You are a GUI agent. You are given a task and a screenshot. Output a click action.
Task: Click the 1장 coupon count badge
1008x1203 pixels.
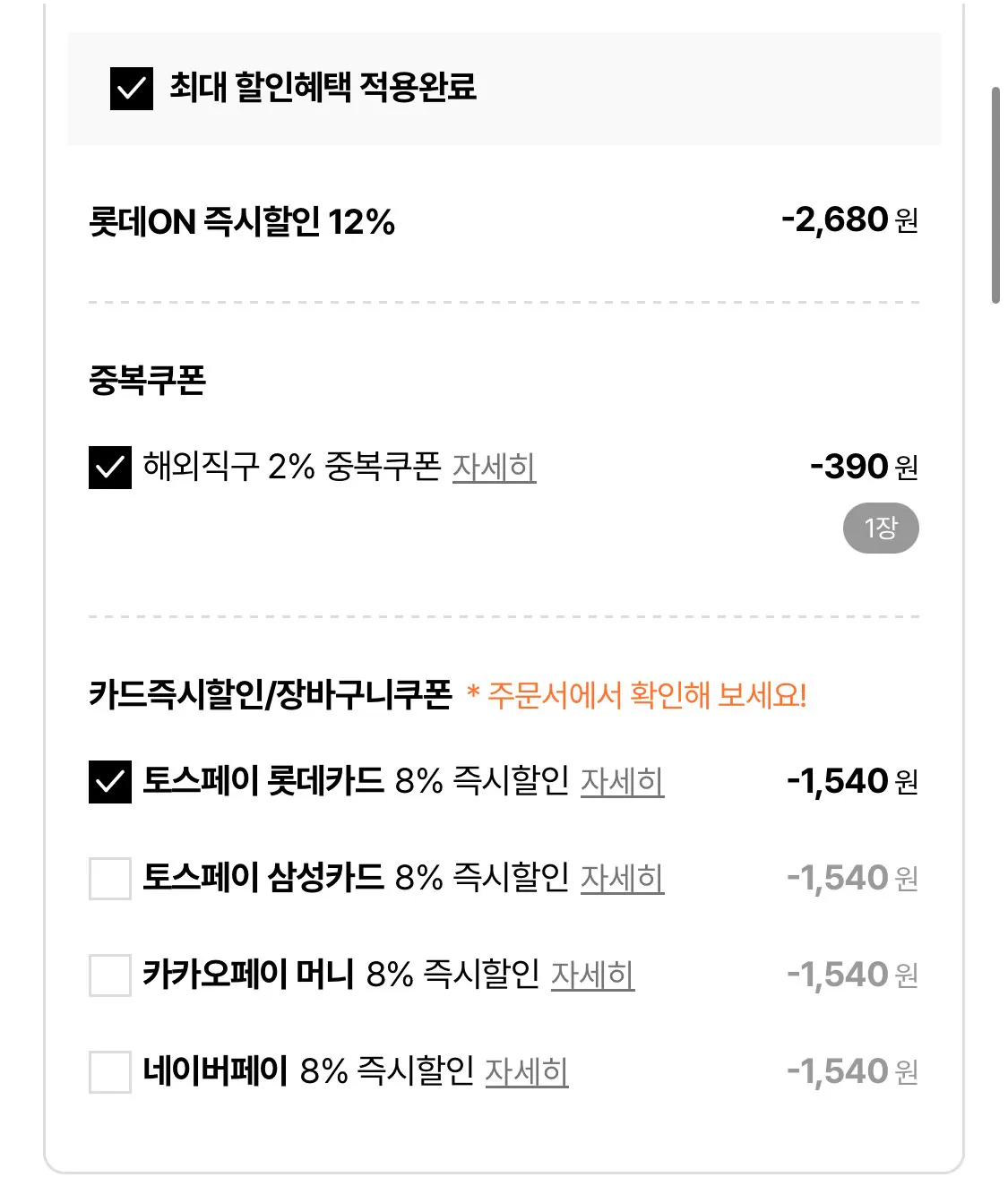882,528
